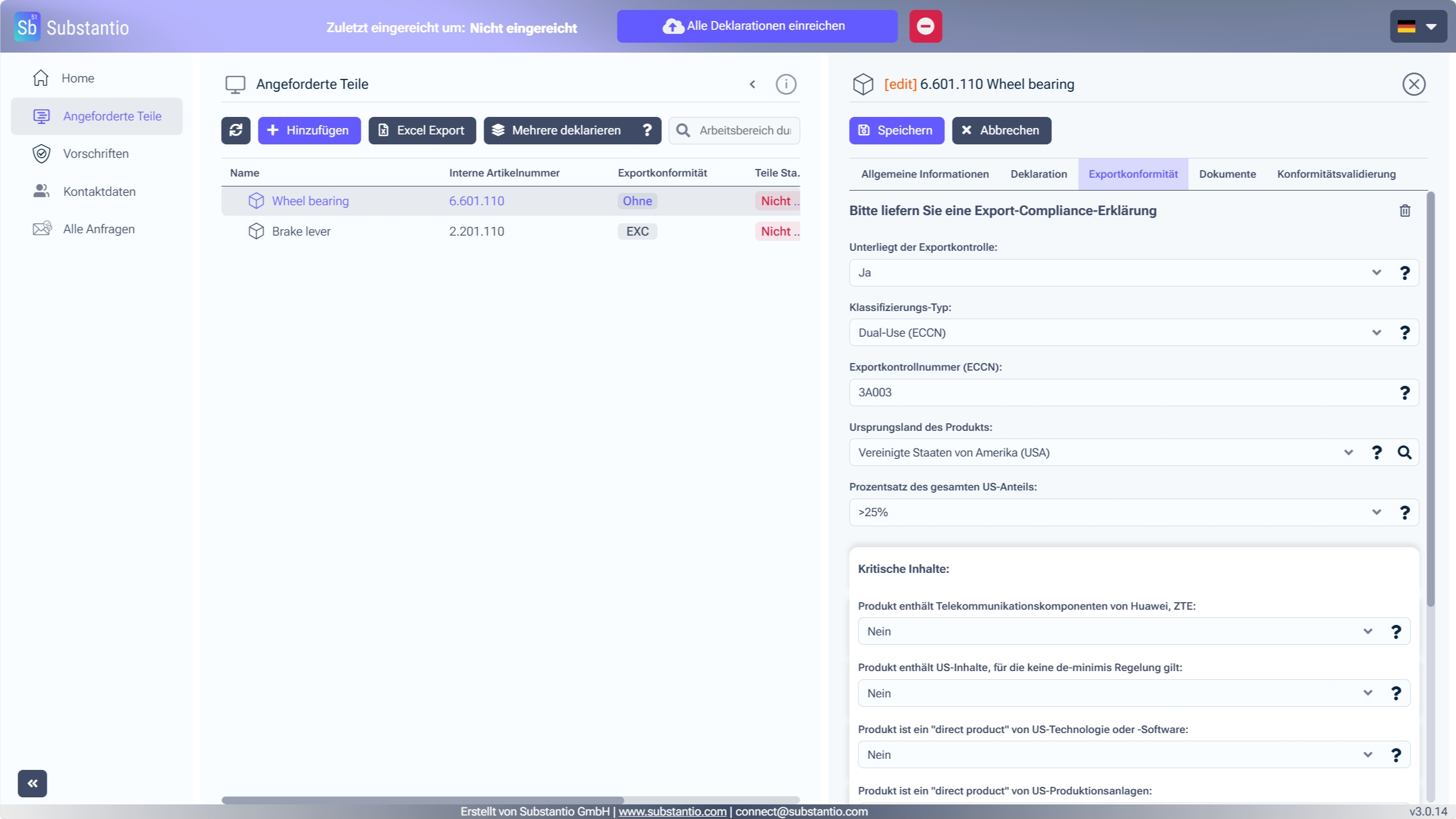Delete the export declaration via trash icon

click(1405, 210)
